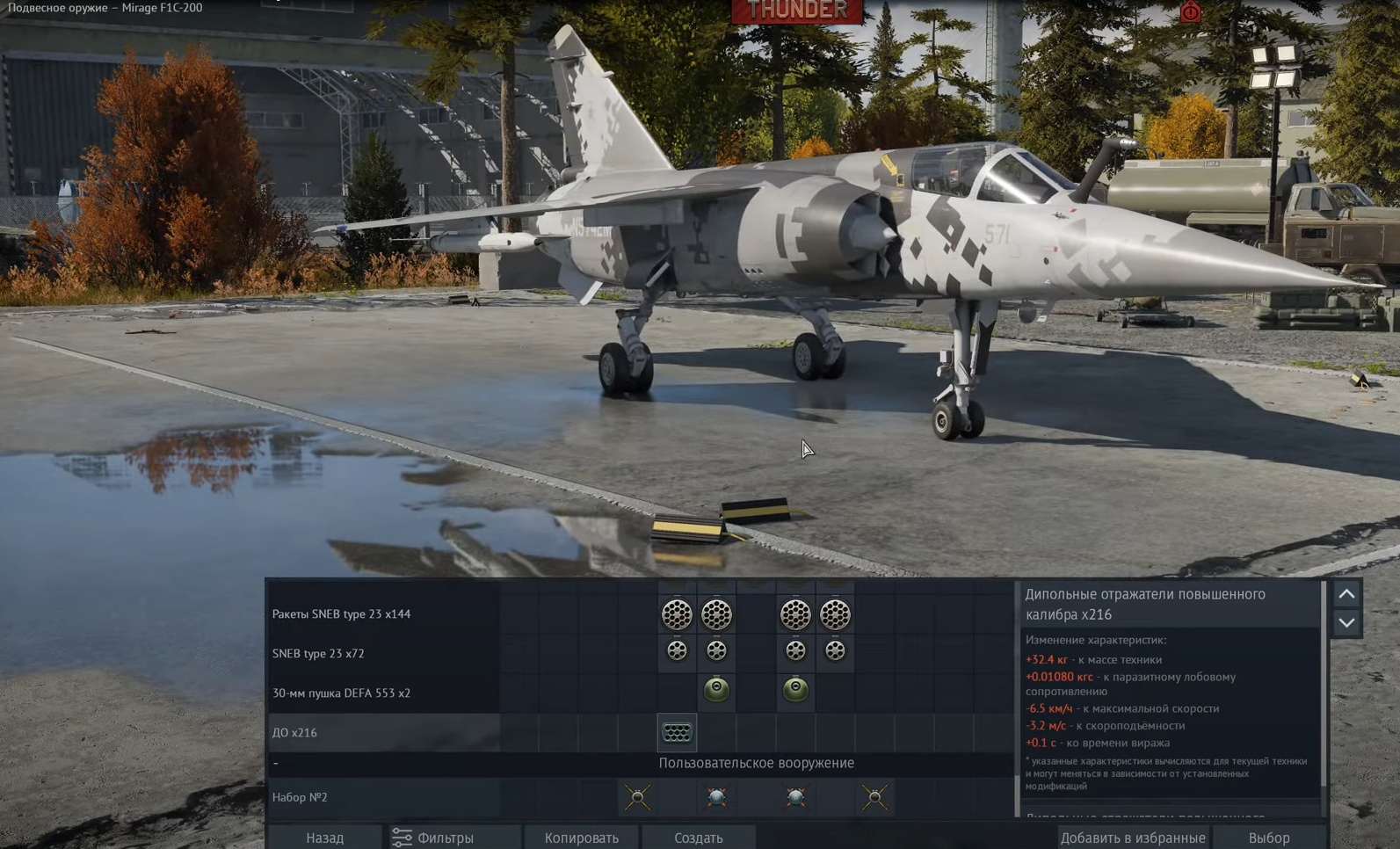Click left DEFA 553 cannon pod icon
This screenshot has width=1400, height=849.
click(x=716, y=690)
